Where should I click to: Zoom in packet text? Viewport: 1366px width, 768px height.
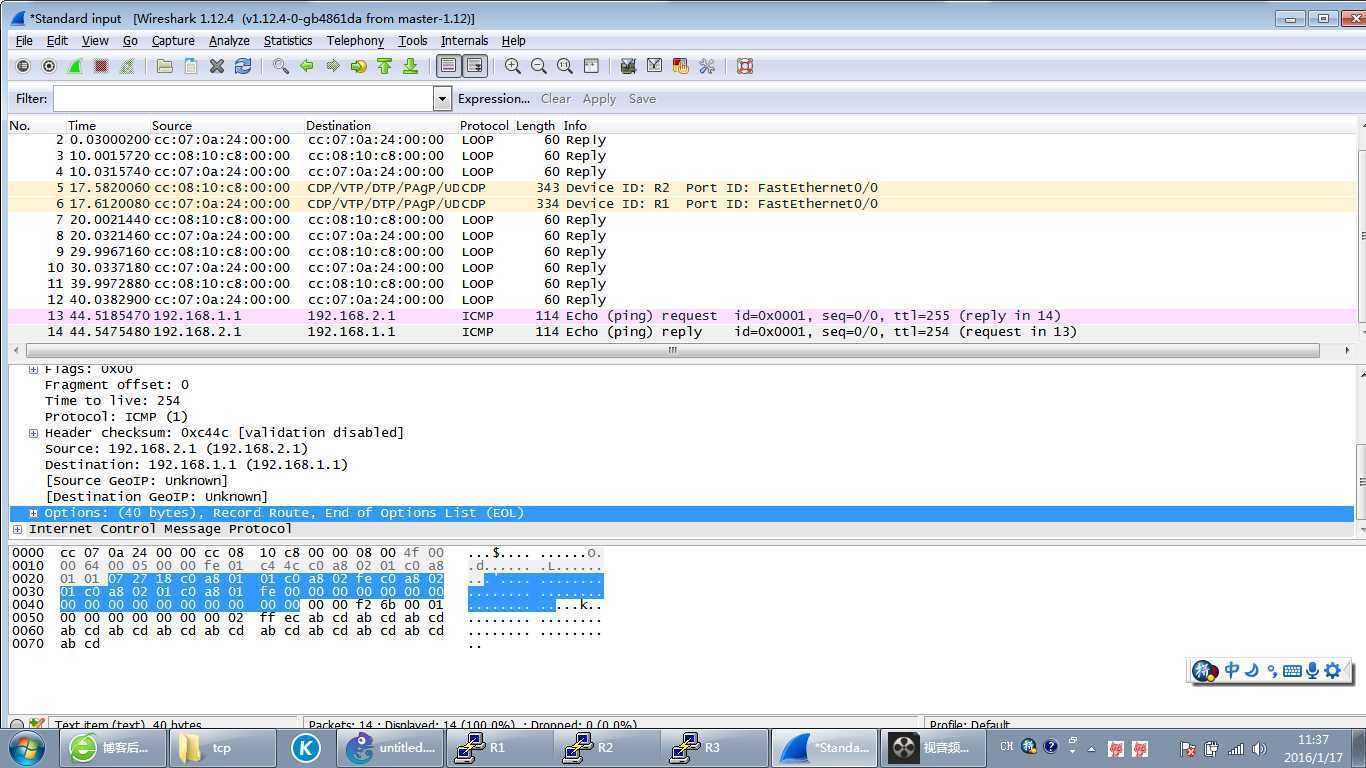coord(513,66)
